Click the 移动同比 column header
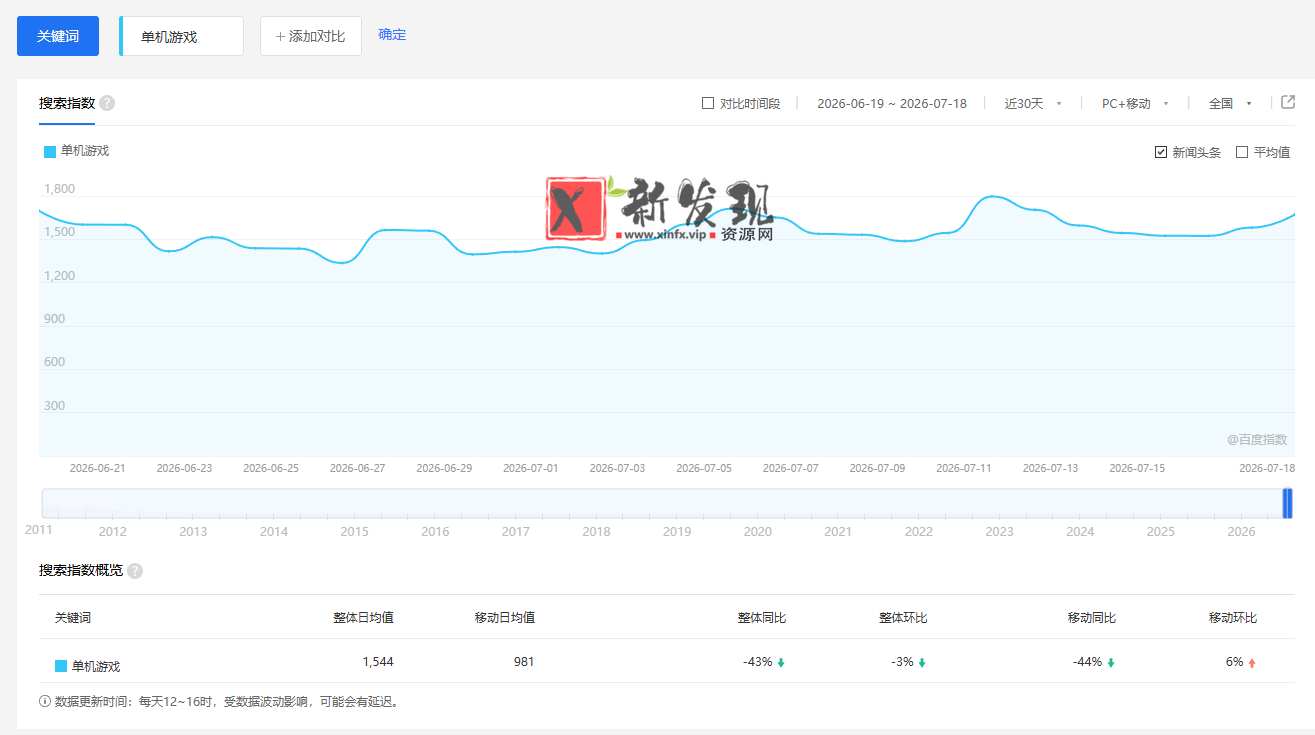 pyautogui.click(x=1092, y=618)
